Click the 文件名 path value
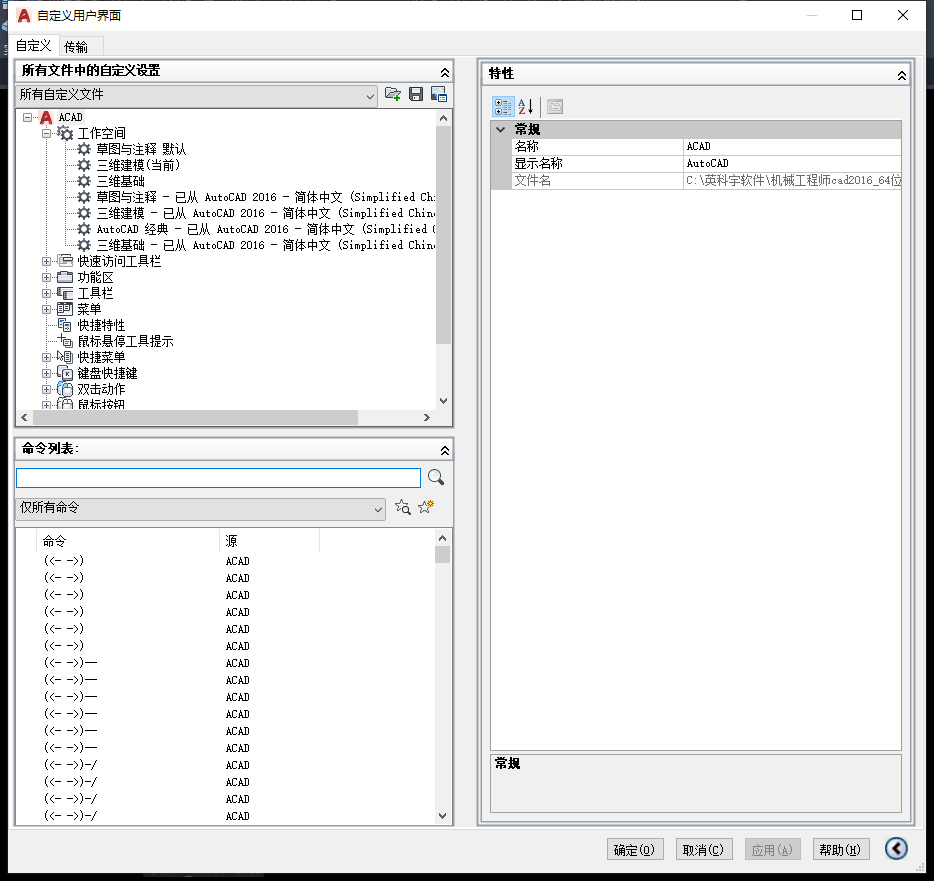The height and width of the screenshot is (881, 934). click(x=792, y=180)
